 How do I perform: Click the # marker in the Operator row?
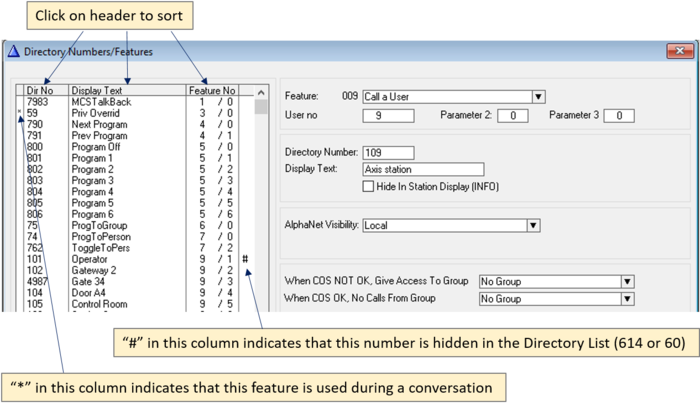tap(245, 259)
